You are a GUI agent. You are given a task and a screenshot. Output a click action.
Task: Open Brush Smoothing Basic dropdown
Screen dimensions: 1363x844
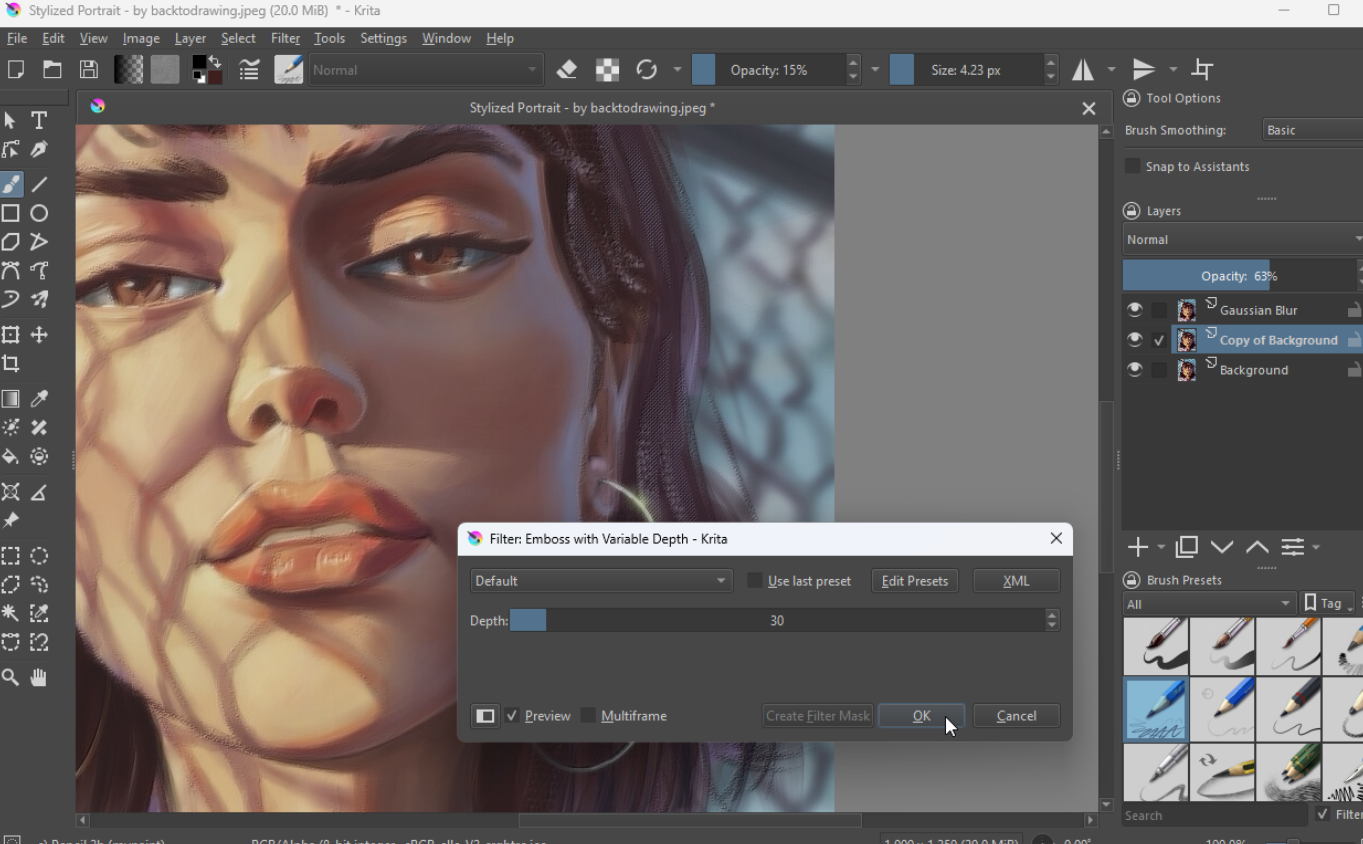(1310, 130)
